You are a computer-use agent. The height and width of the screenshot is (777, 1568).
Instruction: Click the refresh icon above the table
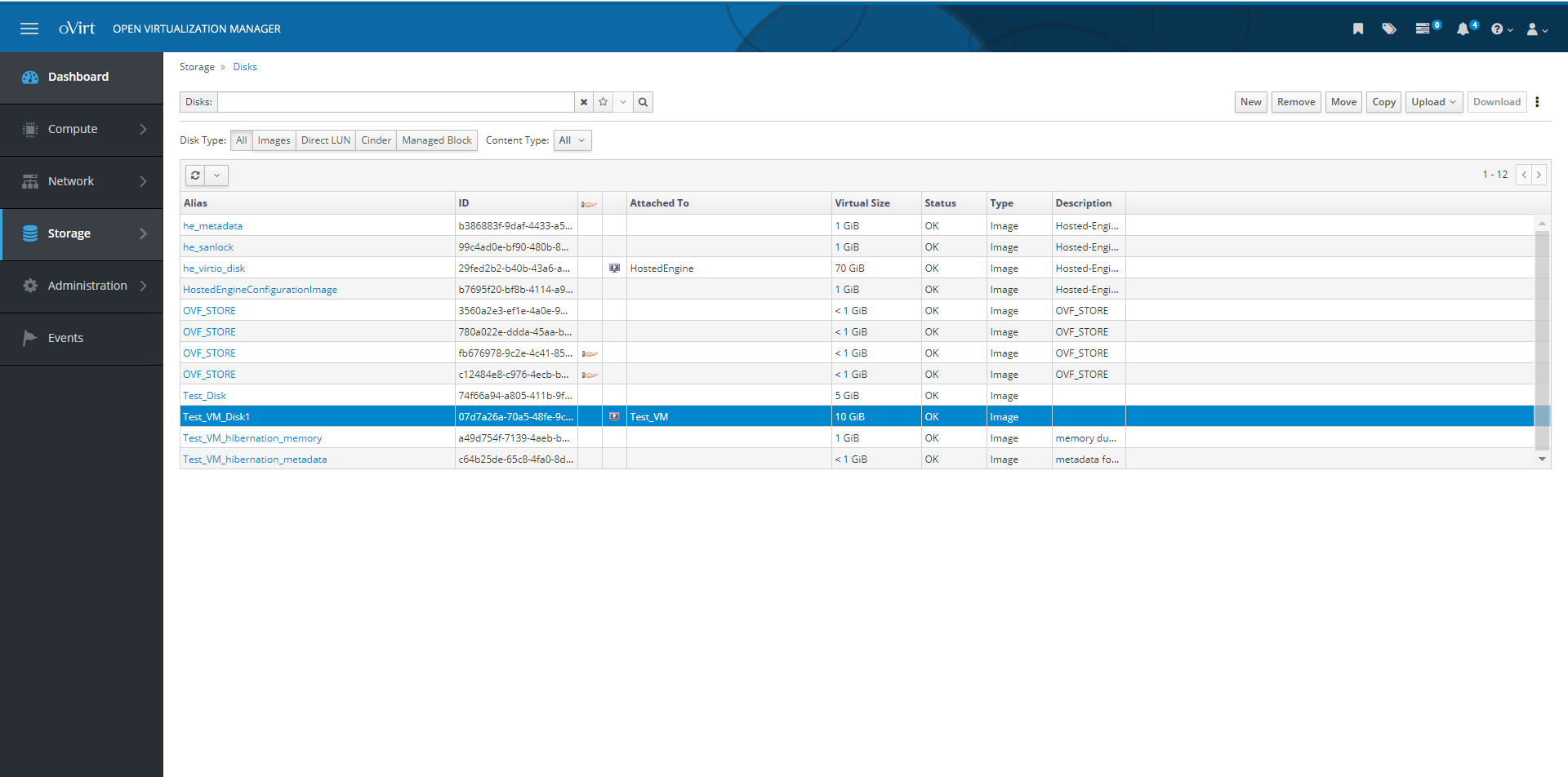(x=195, y=175)
